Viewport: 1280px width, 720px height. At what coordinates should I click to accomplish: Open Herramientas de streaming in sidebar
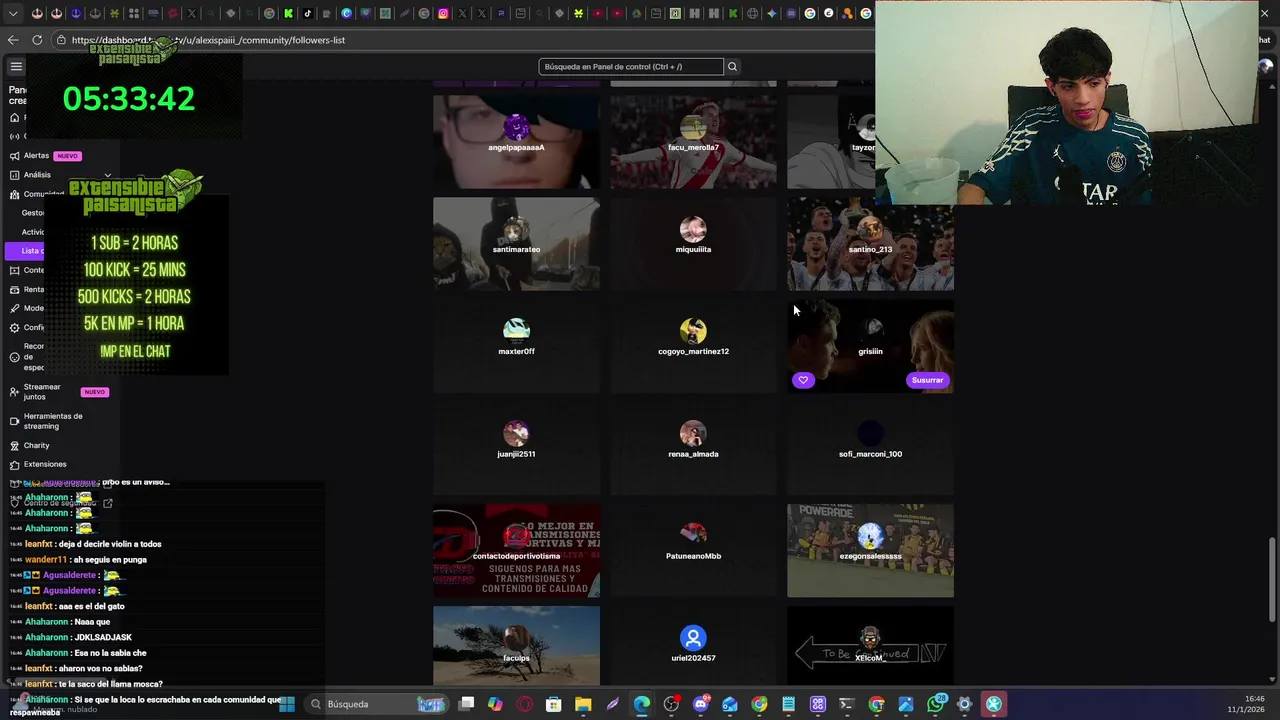coord(53,421)
